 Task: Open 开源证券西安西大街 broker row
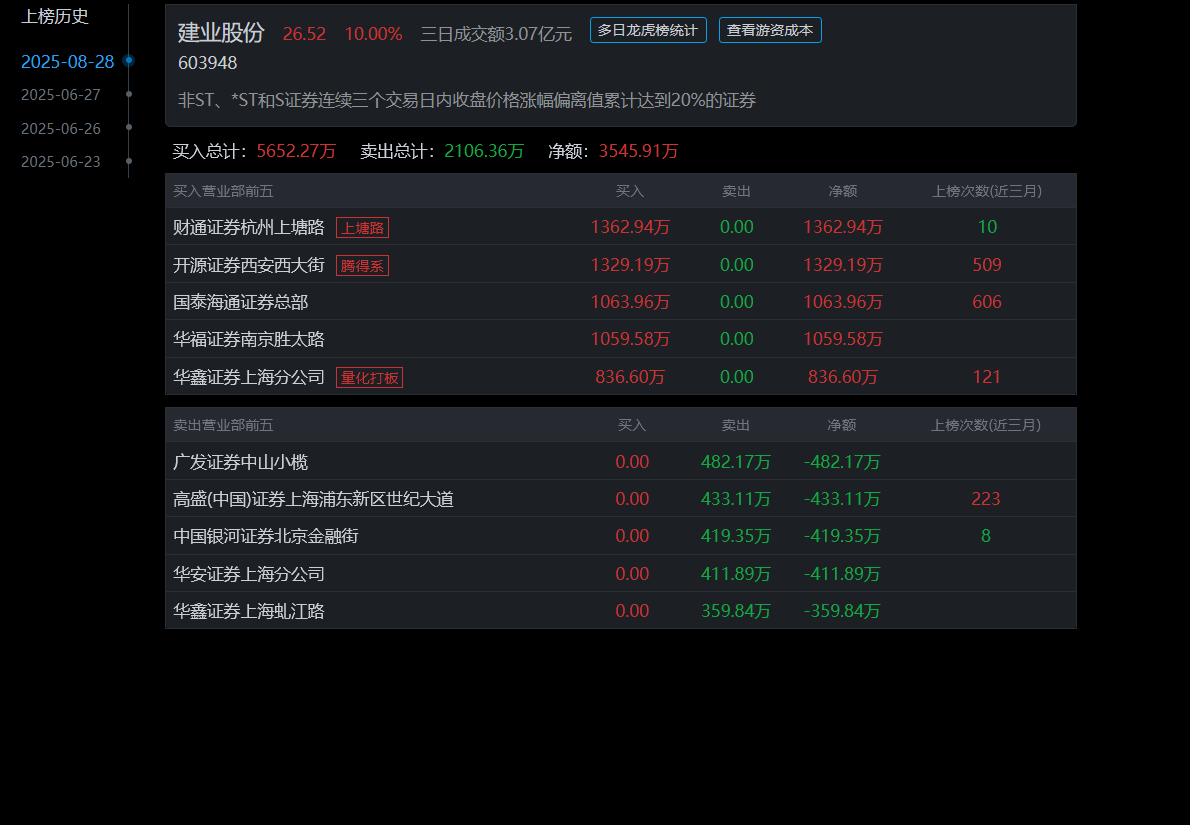620,264
